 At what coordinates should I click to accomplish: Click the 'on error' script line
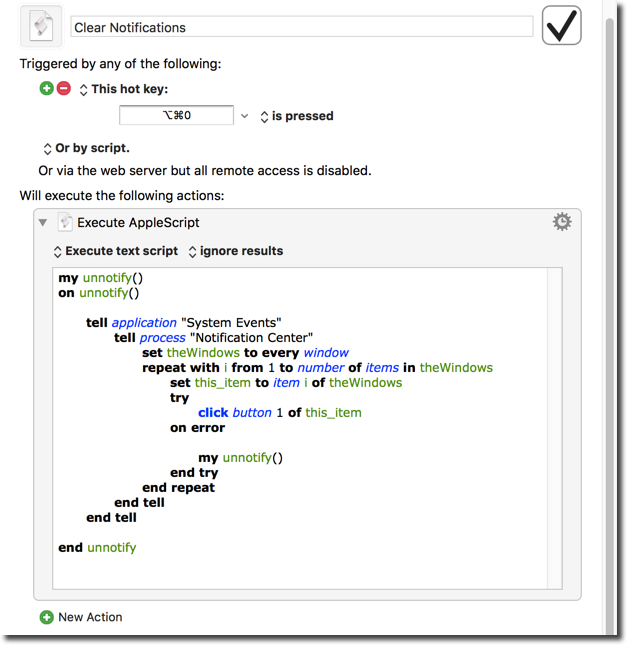click(197, 428)
